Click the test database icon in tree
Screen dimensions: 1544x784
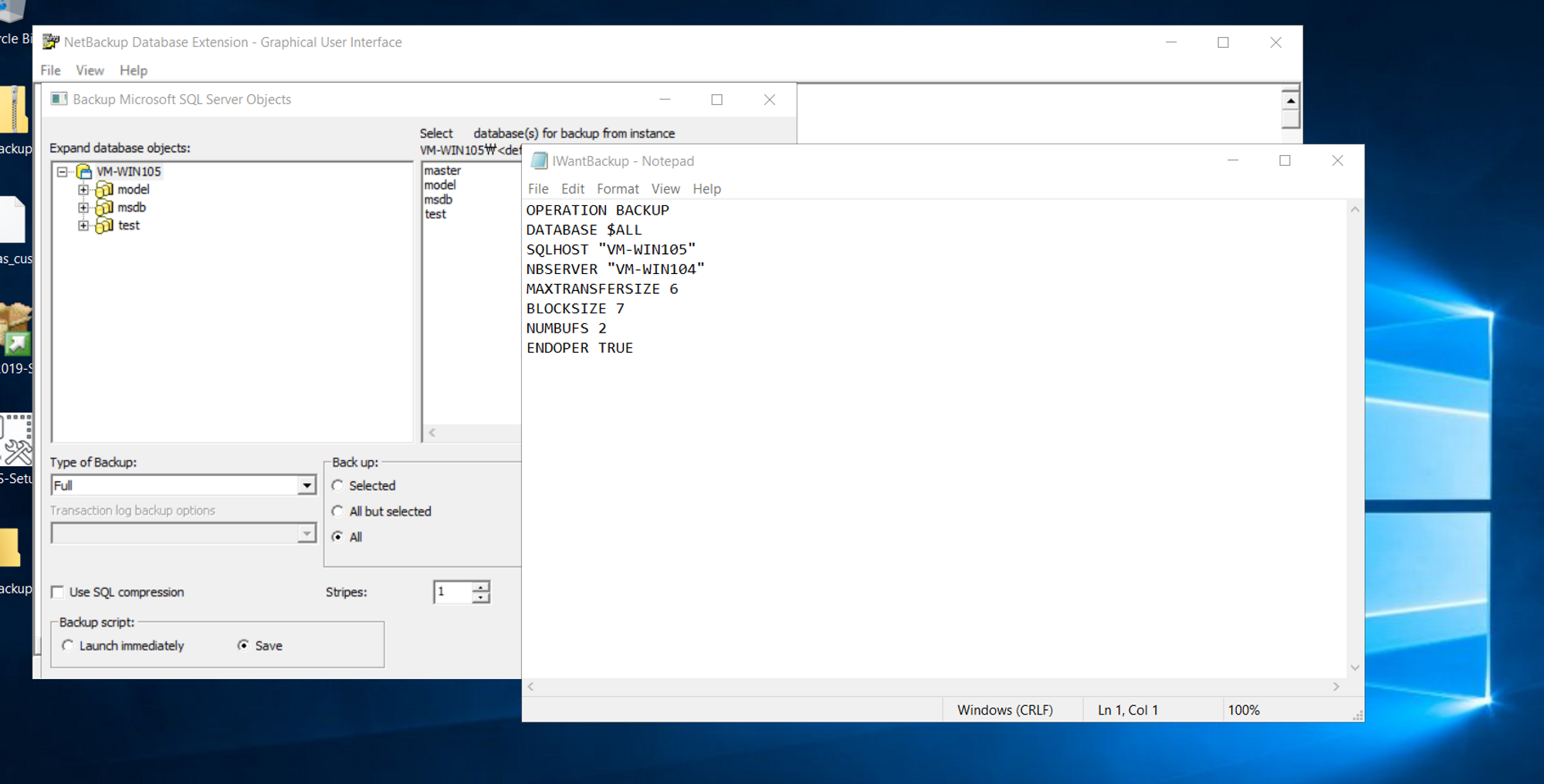click(104, 225)
